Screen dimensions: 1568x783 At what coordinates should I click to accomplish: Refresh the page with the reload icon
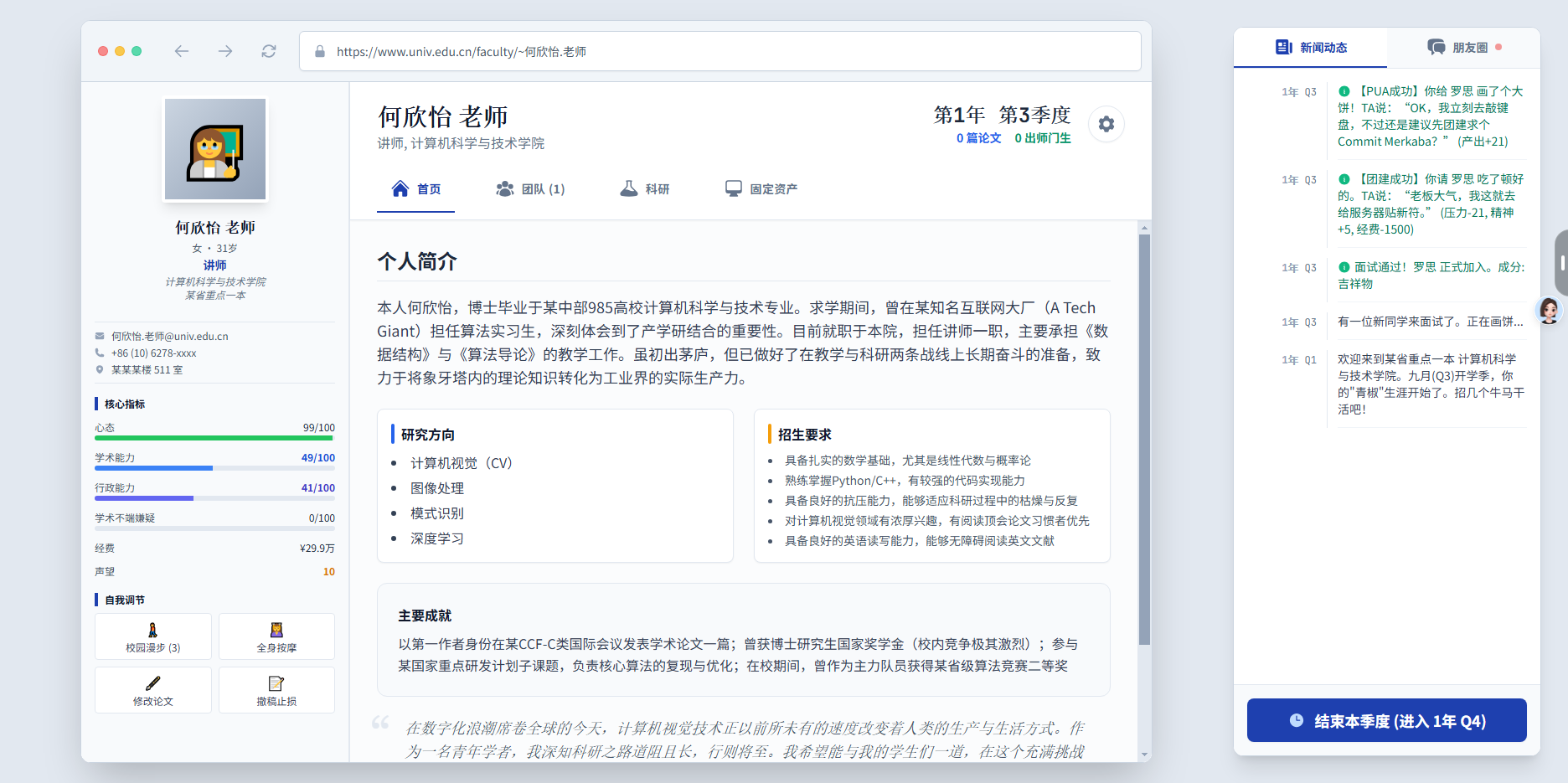pos(268,51)
